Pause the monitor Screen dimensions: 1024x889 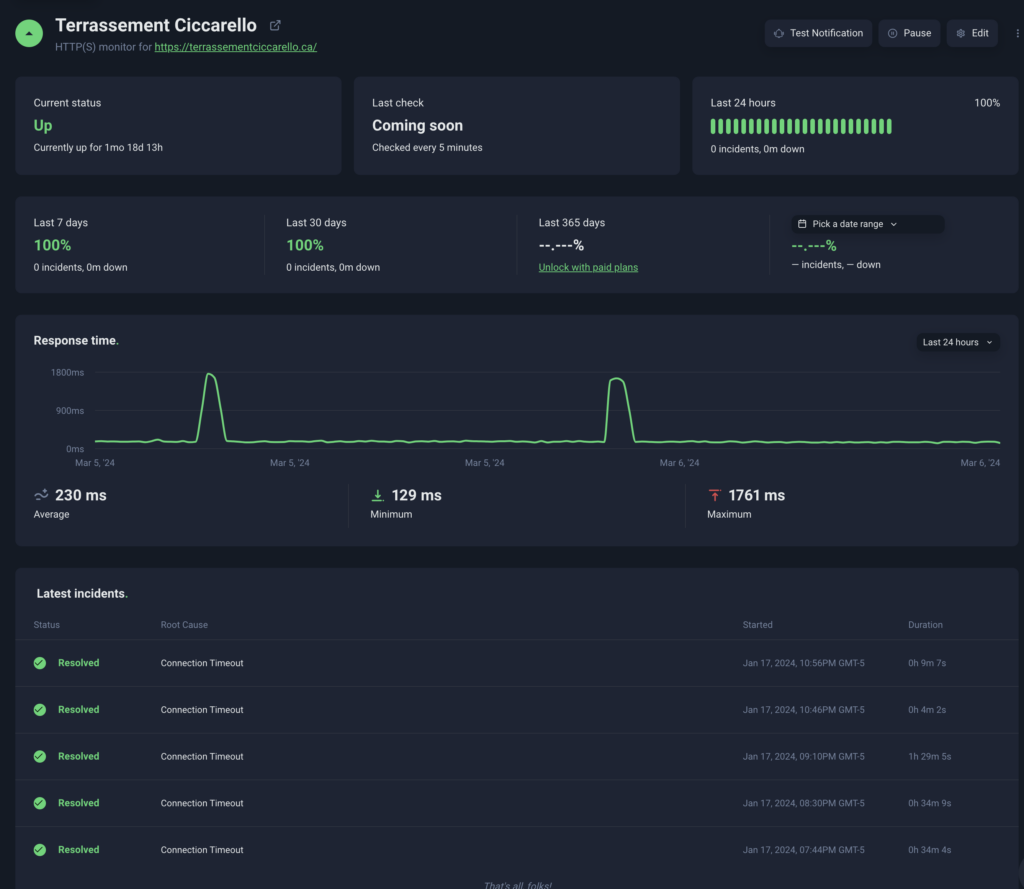909,33
